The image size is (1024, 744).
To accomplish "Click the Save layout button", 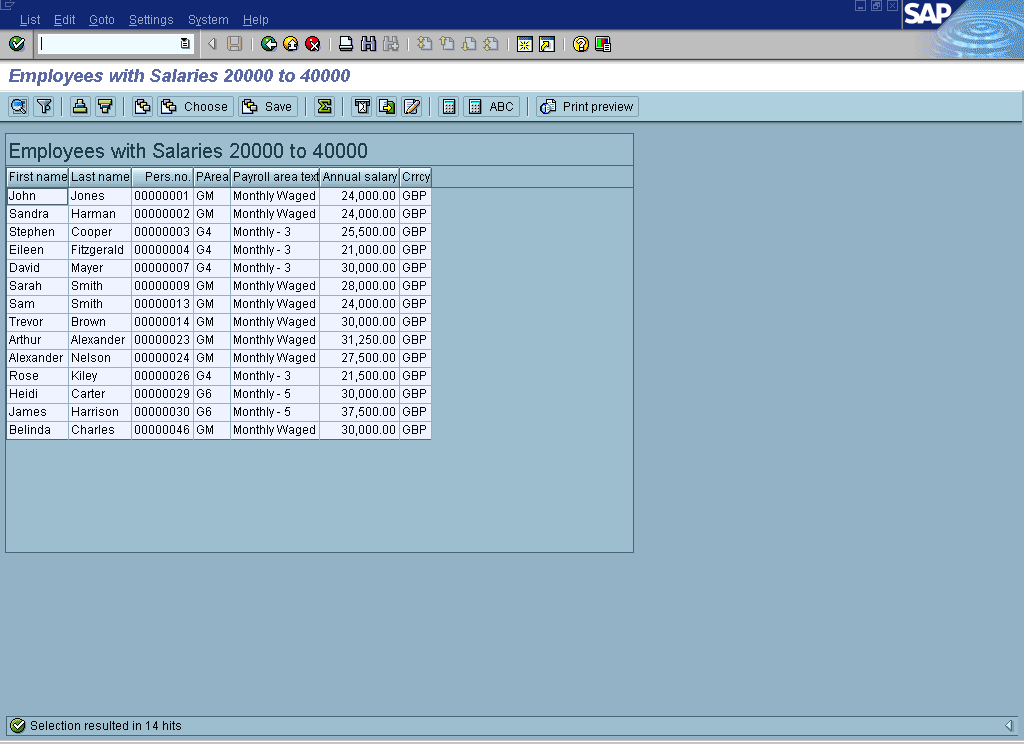I will (268, 106).
